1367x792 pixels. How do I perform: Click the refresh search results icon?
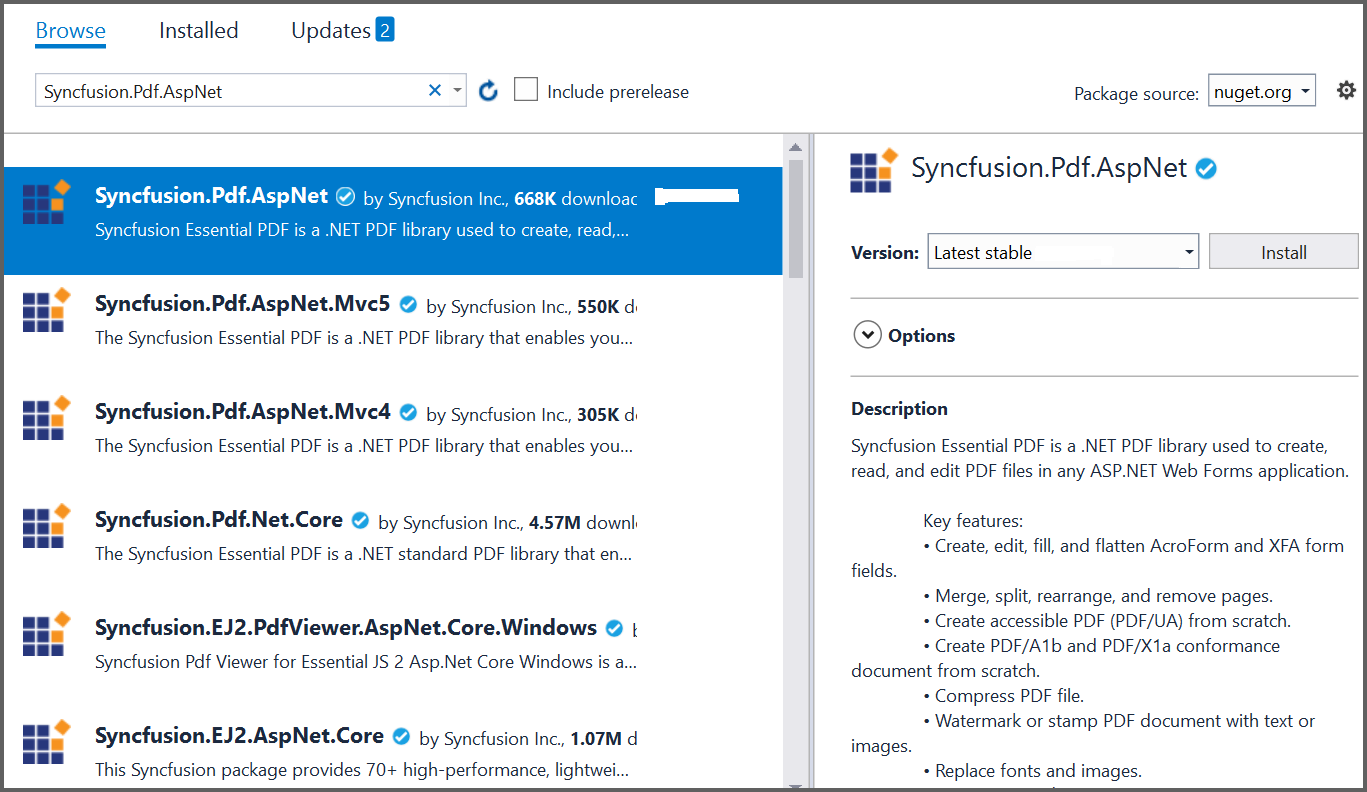(488, 91)
